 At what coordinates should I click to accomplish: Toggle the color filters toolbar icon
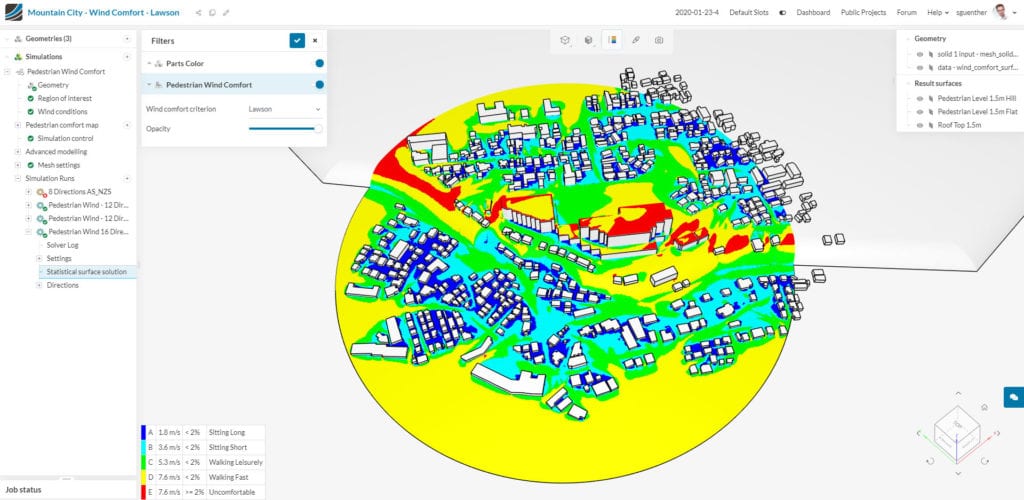(612, 40)
